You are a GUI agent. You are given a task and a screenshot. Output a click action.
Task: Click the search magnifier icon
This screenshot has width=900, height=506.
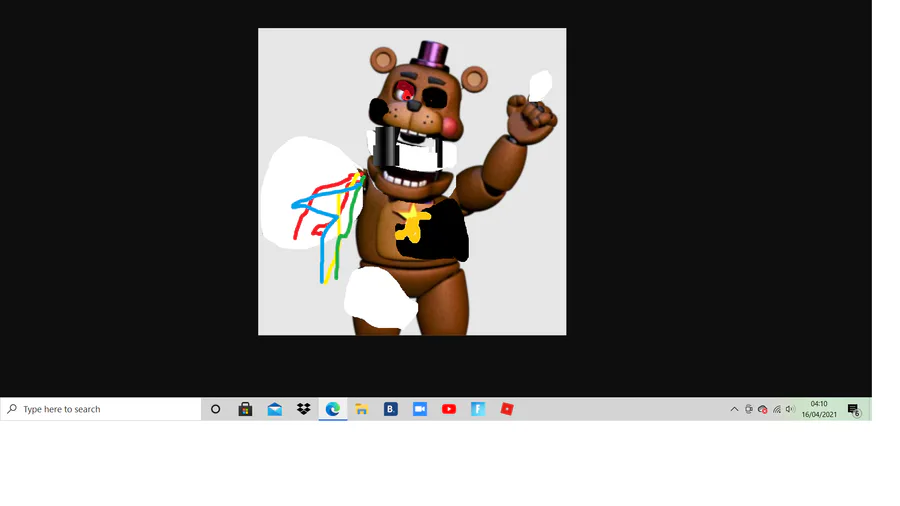[x=11, y=409]
